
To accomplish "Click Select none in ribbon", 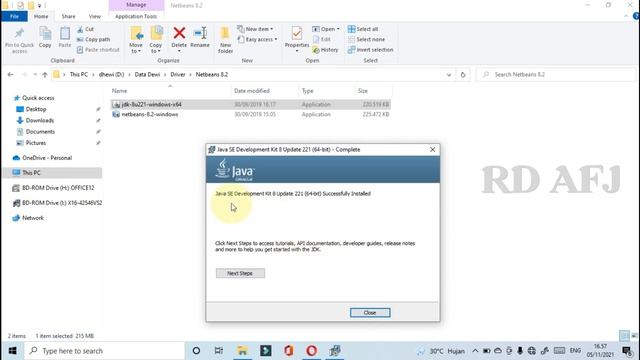I will (x=366, y=40).
